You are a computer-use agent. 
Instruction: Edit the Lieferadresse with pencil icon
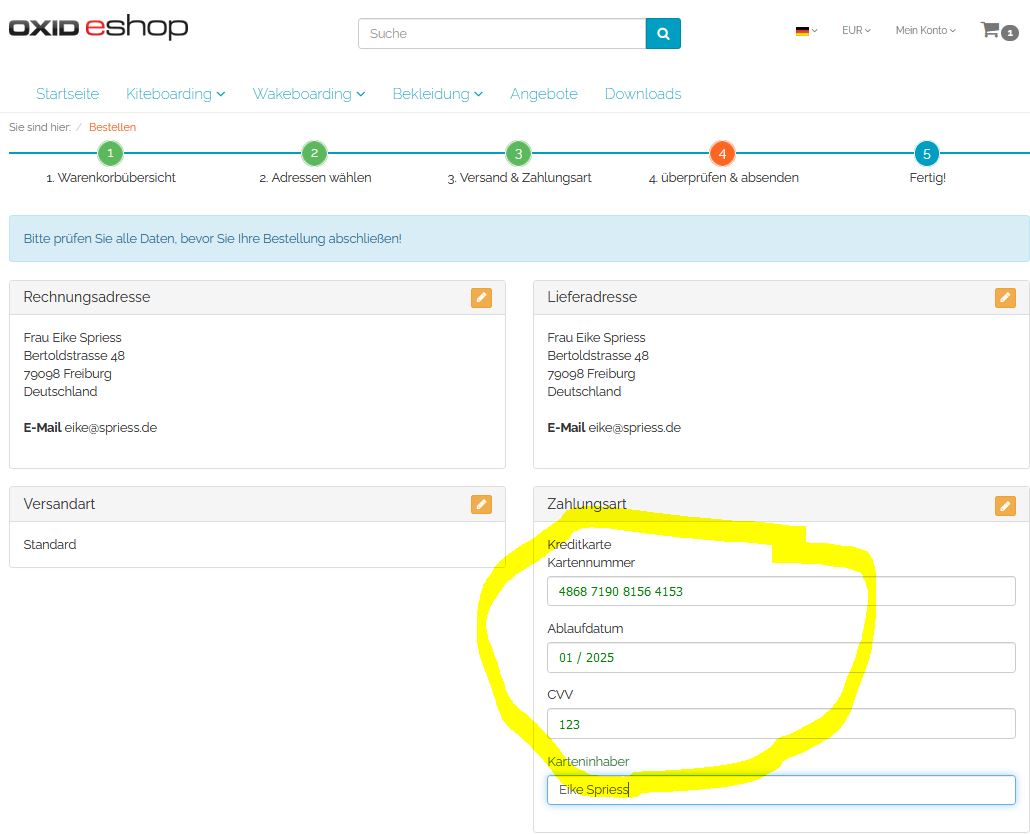click(1005, 297)
